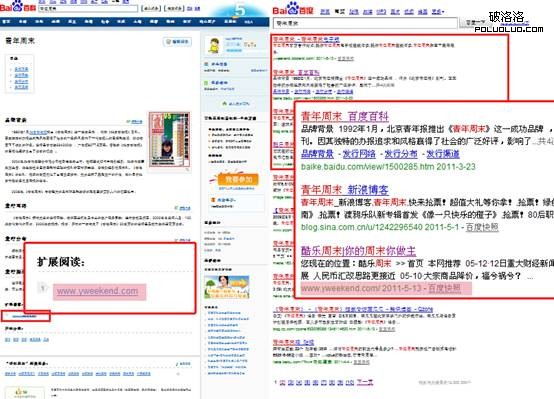Open the magazine cover thumbnail image
554x399 pixels.
coord(169,139)
